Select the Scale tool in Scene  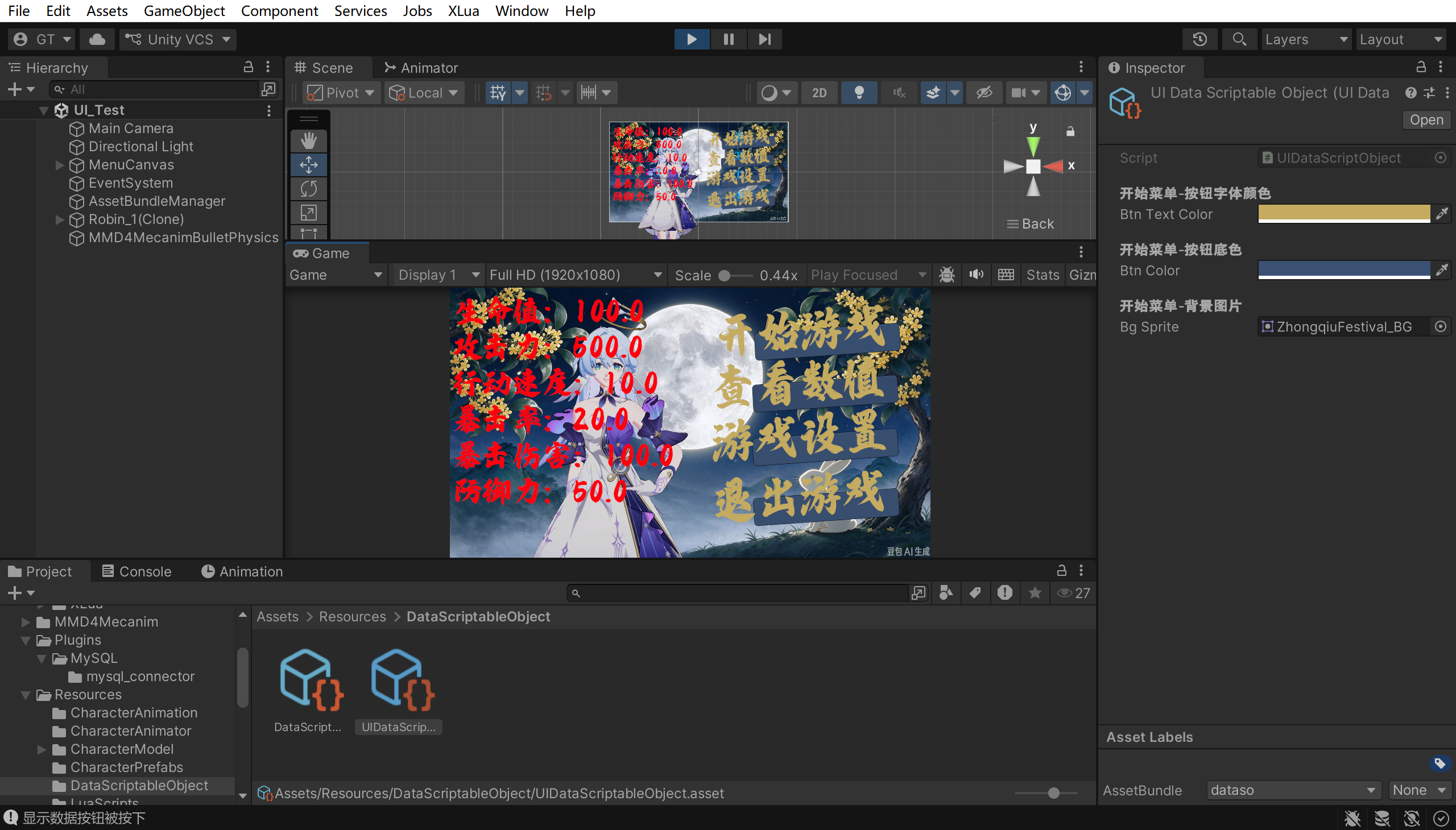[x=308, y=213]
